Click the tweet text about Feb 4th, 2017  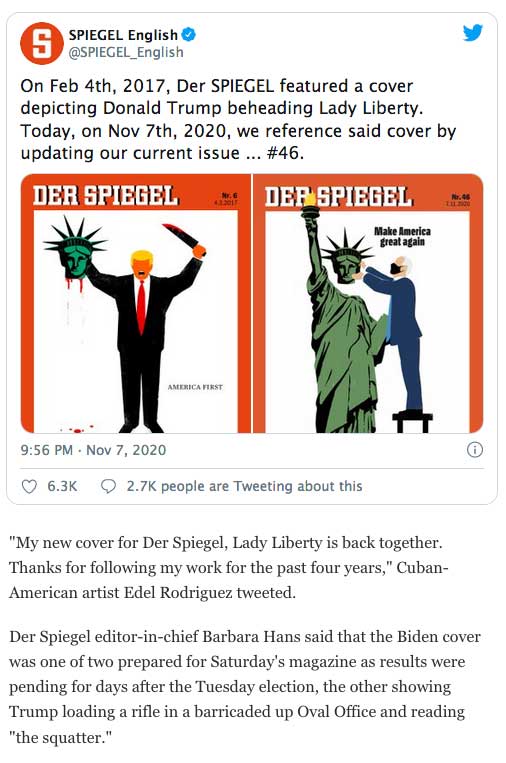pyautogui.click(x=238, y=119)
